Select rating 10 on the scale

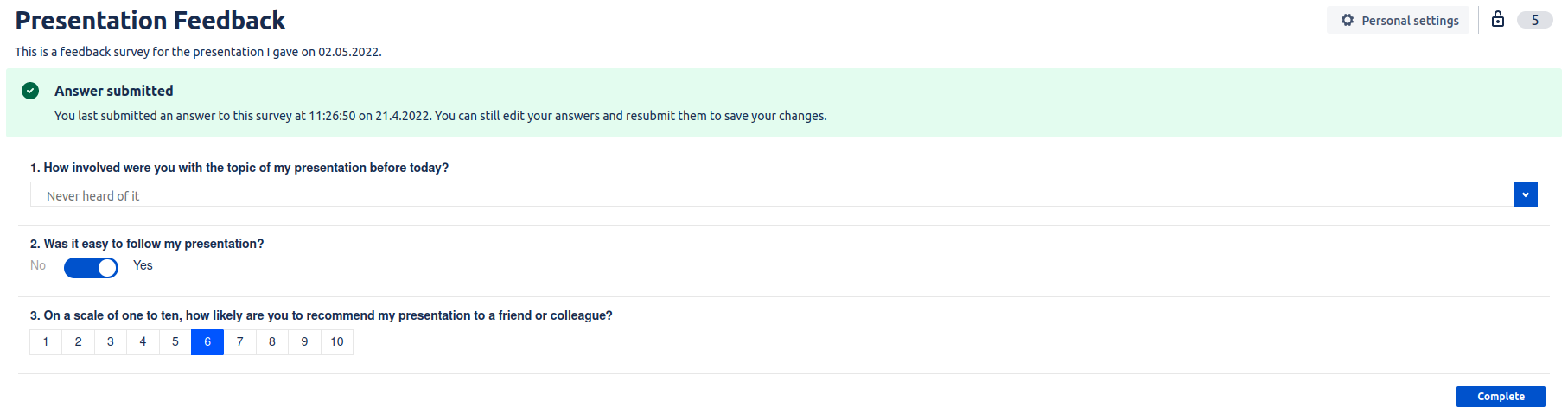[x=337, y=342]
